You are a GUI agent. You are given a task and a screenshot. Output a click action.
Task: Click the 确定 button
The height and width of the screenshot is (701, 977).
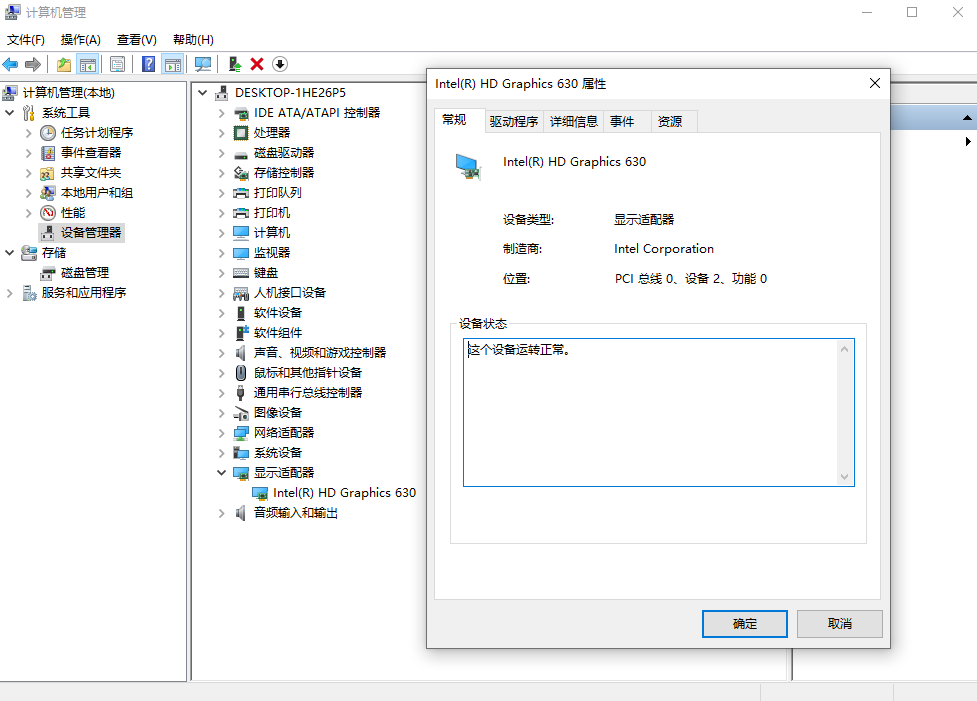(x=744, y=623)
